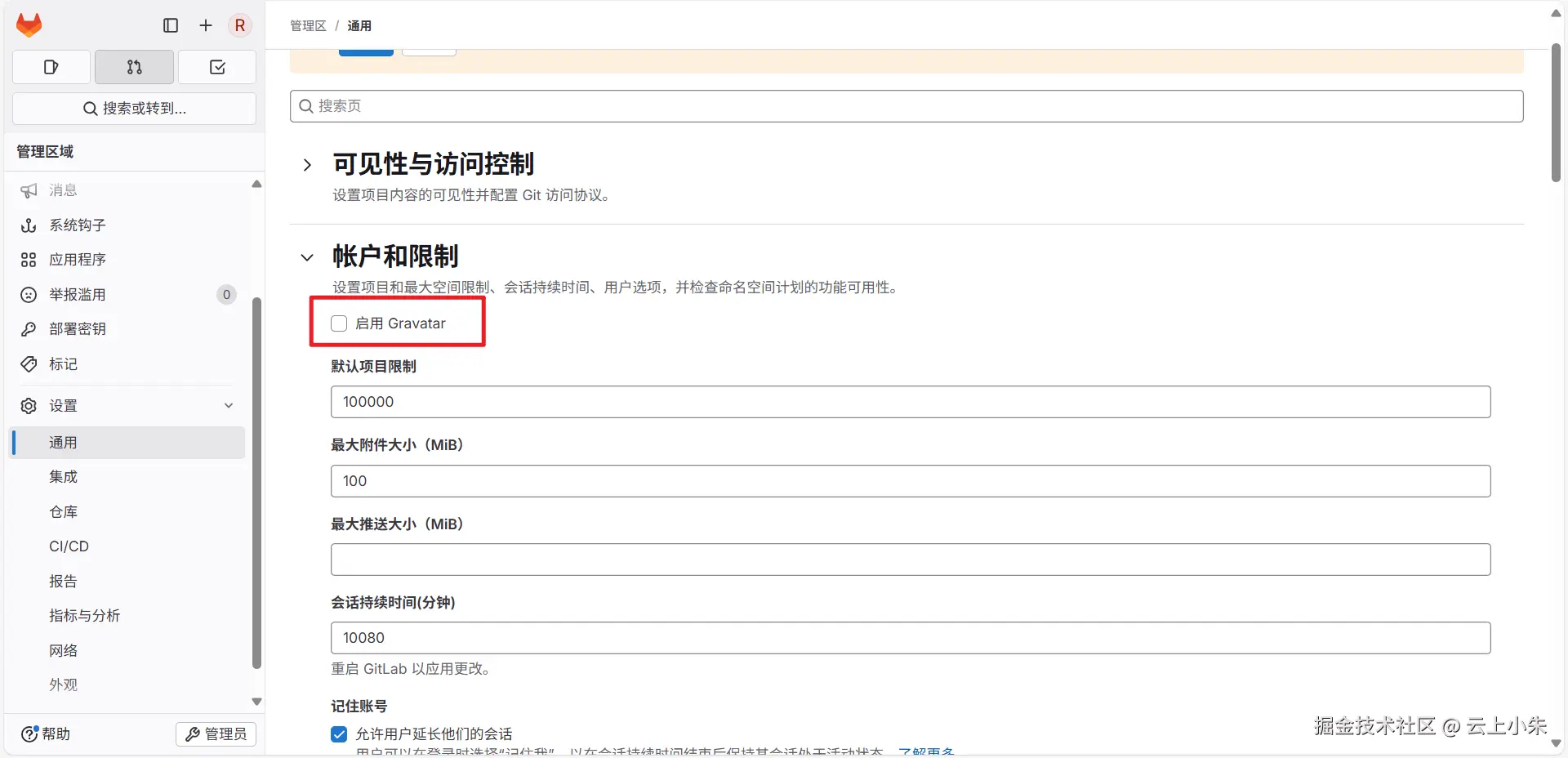This screenshot has width=1568, height=758.
Task: Click the 搜索或转到 search button
Action: point(135,108)
